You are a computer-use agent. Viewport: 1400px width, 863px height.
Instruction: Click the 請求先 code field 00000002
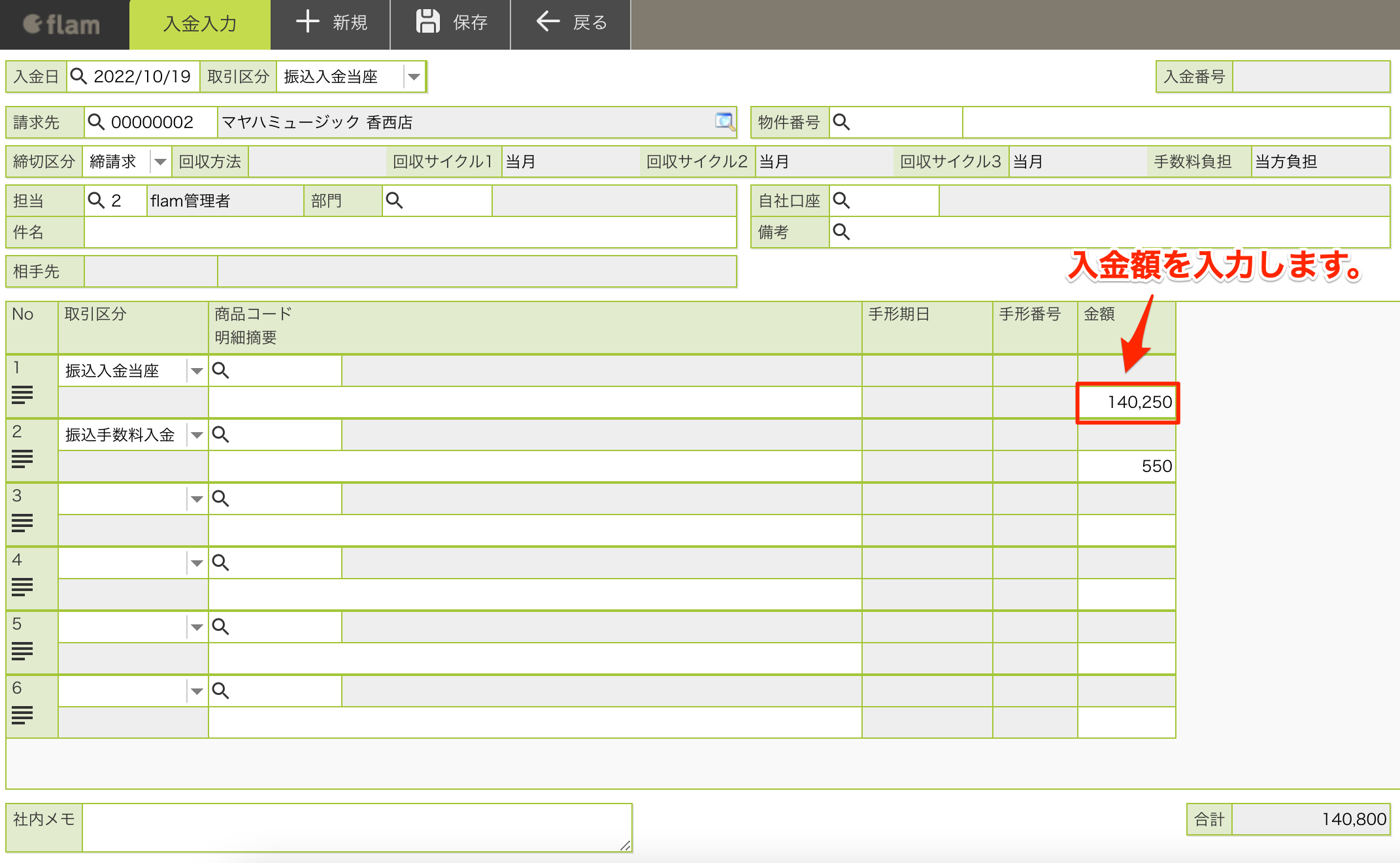(x=161, y=122)
